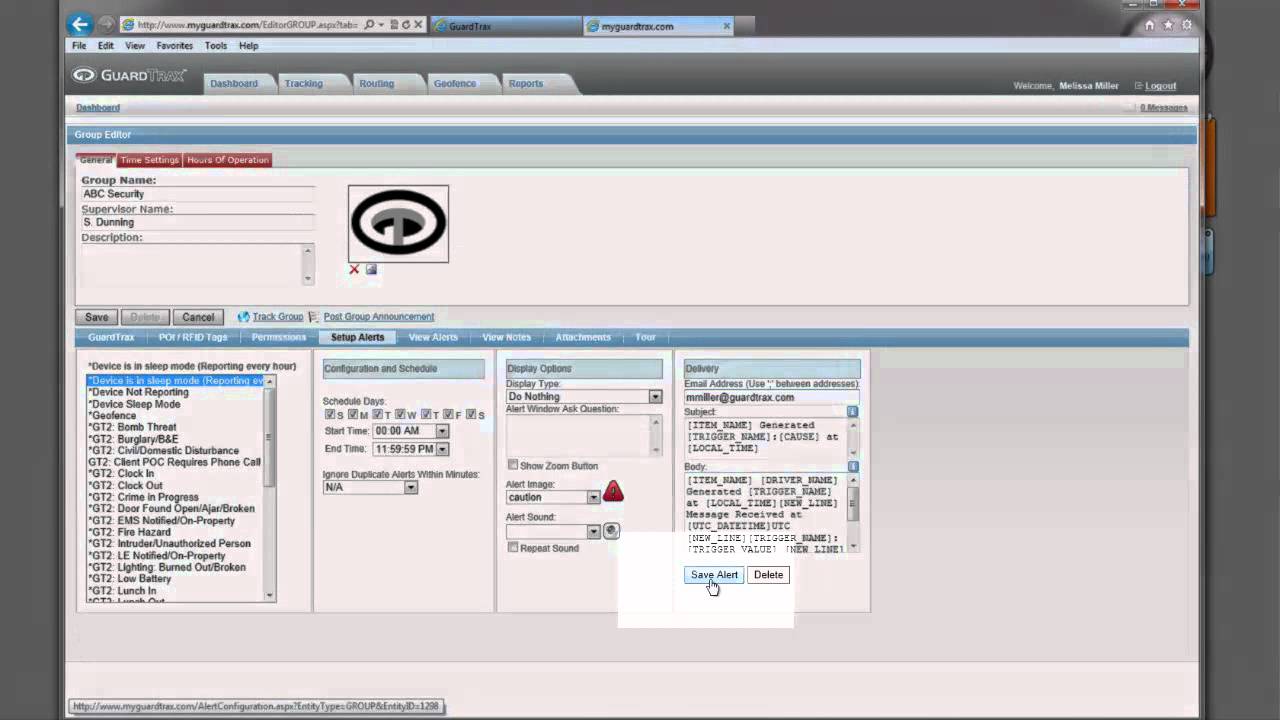Click the Delete button next to Save Alert

click(768, 575)
